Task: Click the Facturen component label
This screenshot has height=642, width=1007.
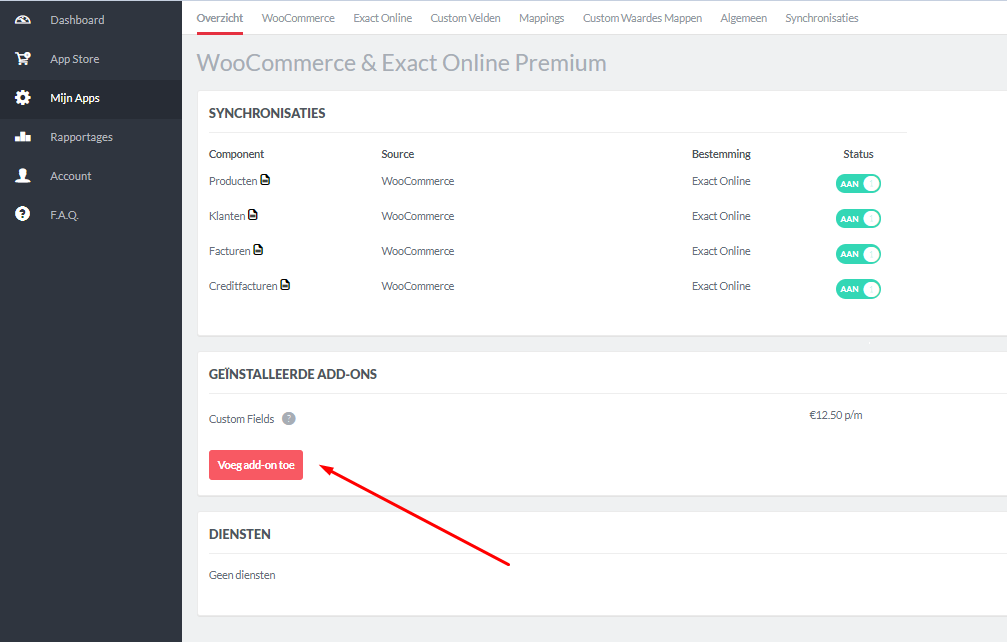Action: point(229,251)
